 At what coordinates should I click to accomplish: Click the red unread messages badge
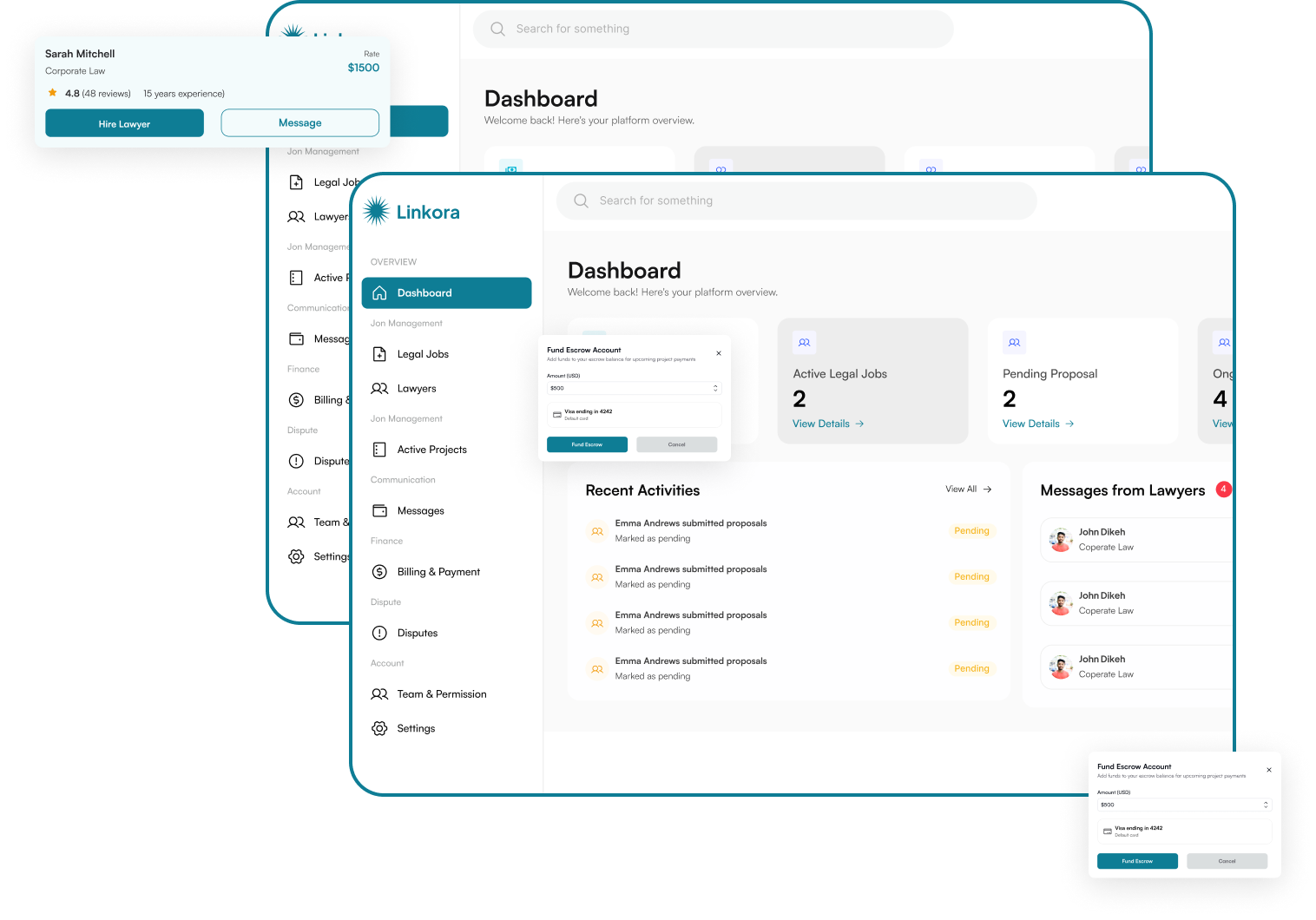(x=1223, y=490)
